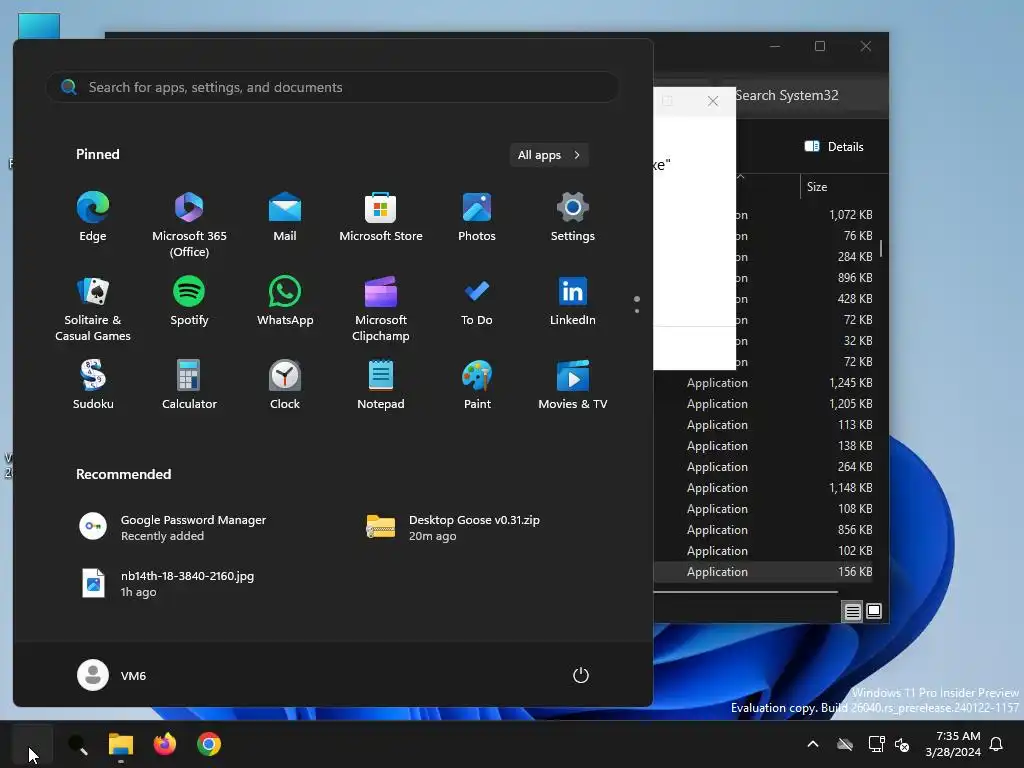Open the Clock app

coord(285,385)
